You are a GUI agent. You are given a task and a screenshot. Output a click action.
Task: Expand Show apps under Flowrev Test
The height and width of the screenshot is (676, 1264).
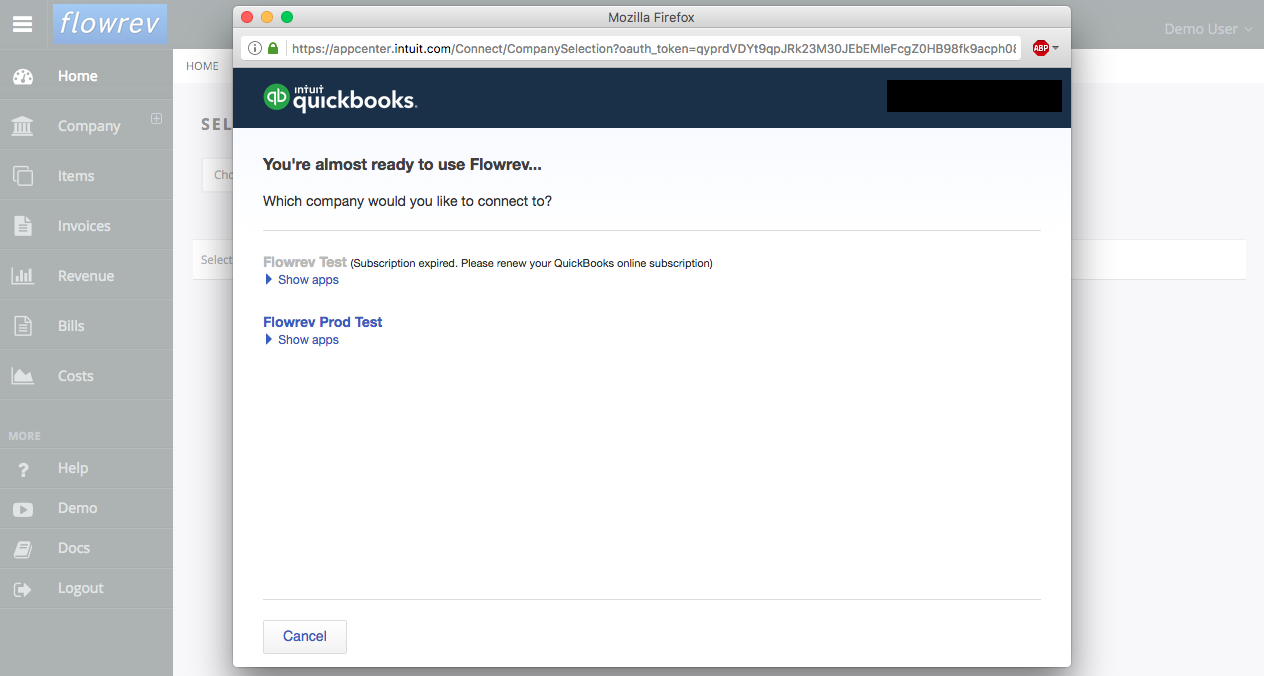coord(301,280)
